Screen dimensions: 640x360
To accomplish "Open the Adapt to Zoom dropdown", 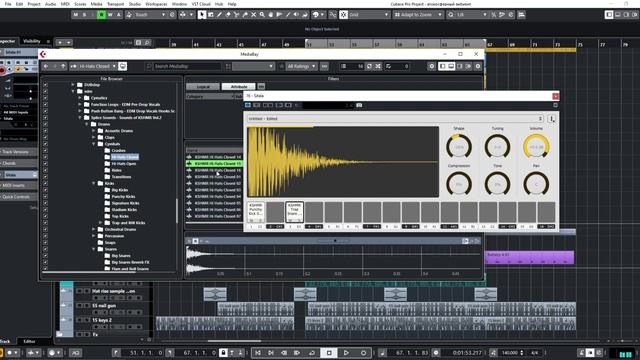I will click(418, 15).
